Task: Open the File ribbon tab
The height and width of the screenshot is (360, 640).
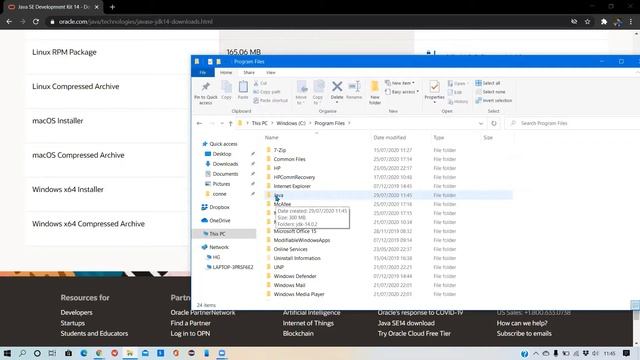Action: click(x=203, y=72)
